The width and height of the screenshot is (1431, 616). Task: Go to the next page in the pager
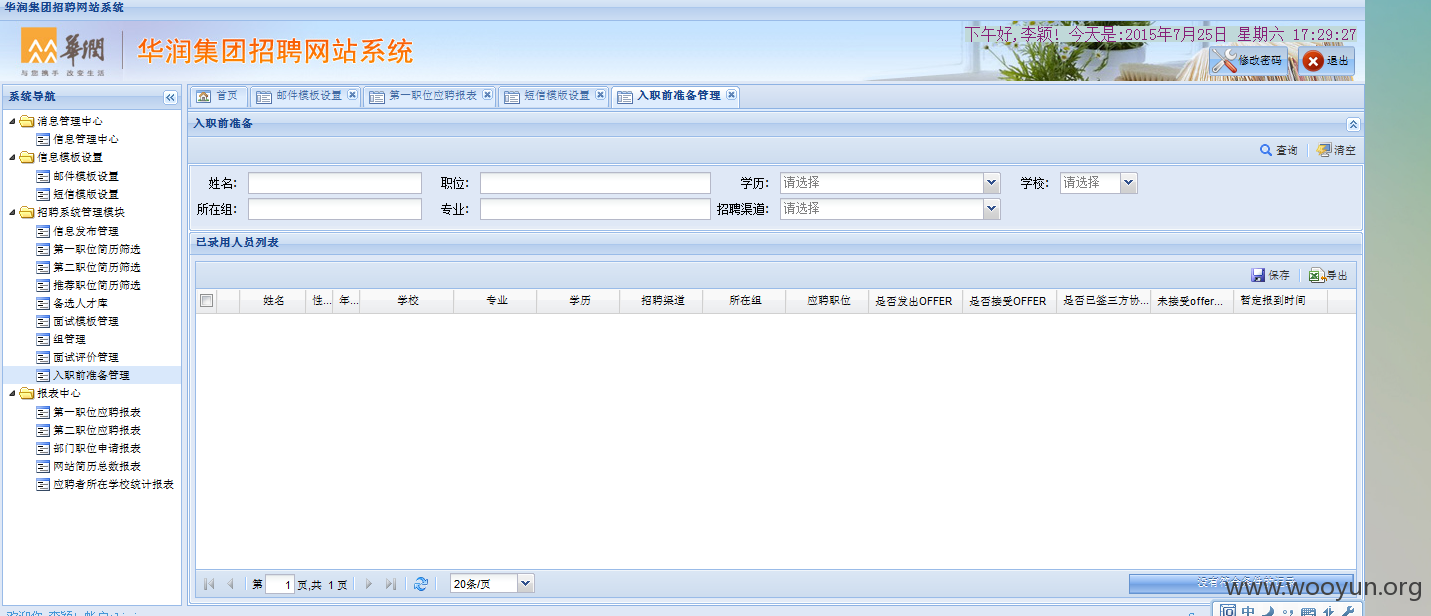369,584
